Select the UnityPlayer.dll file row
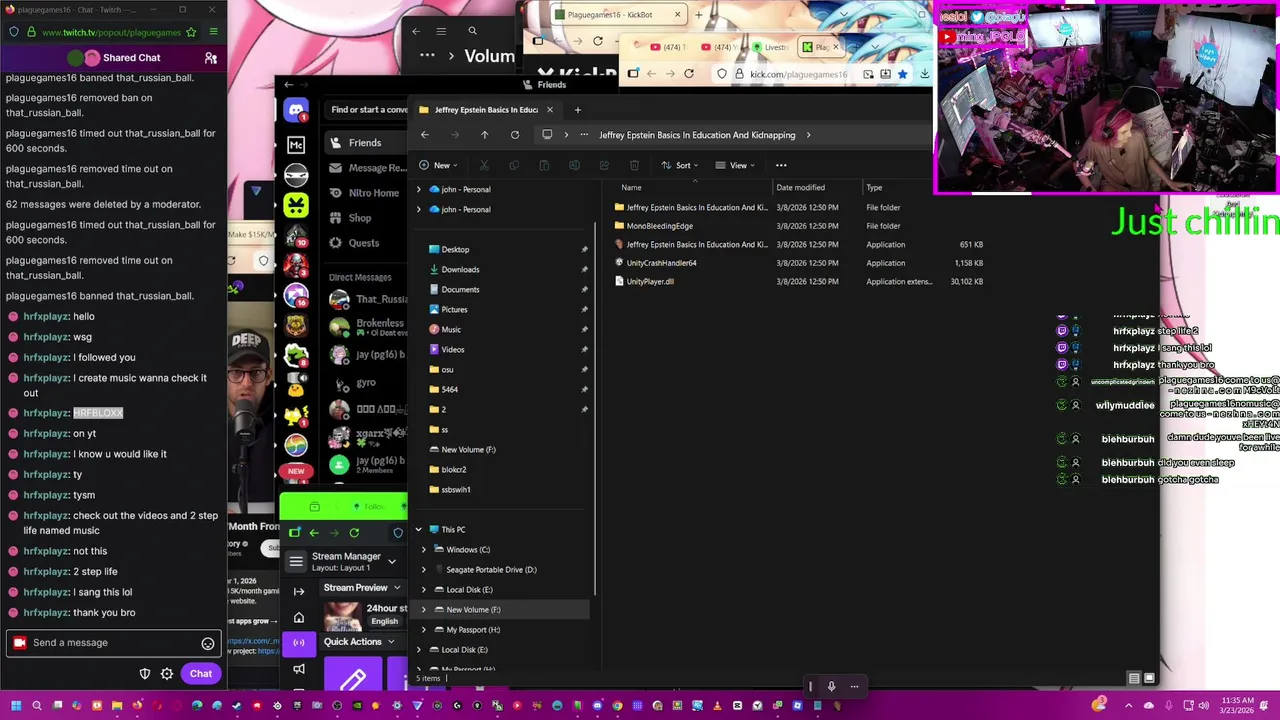Viewport: 1280px width, 720px height. tap(800, 281)
